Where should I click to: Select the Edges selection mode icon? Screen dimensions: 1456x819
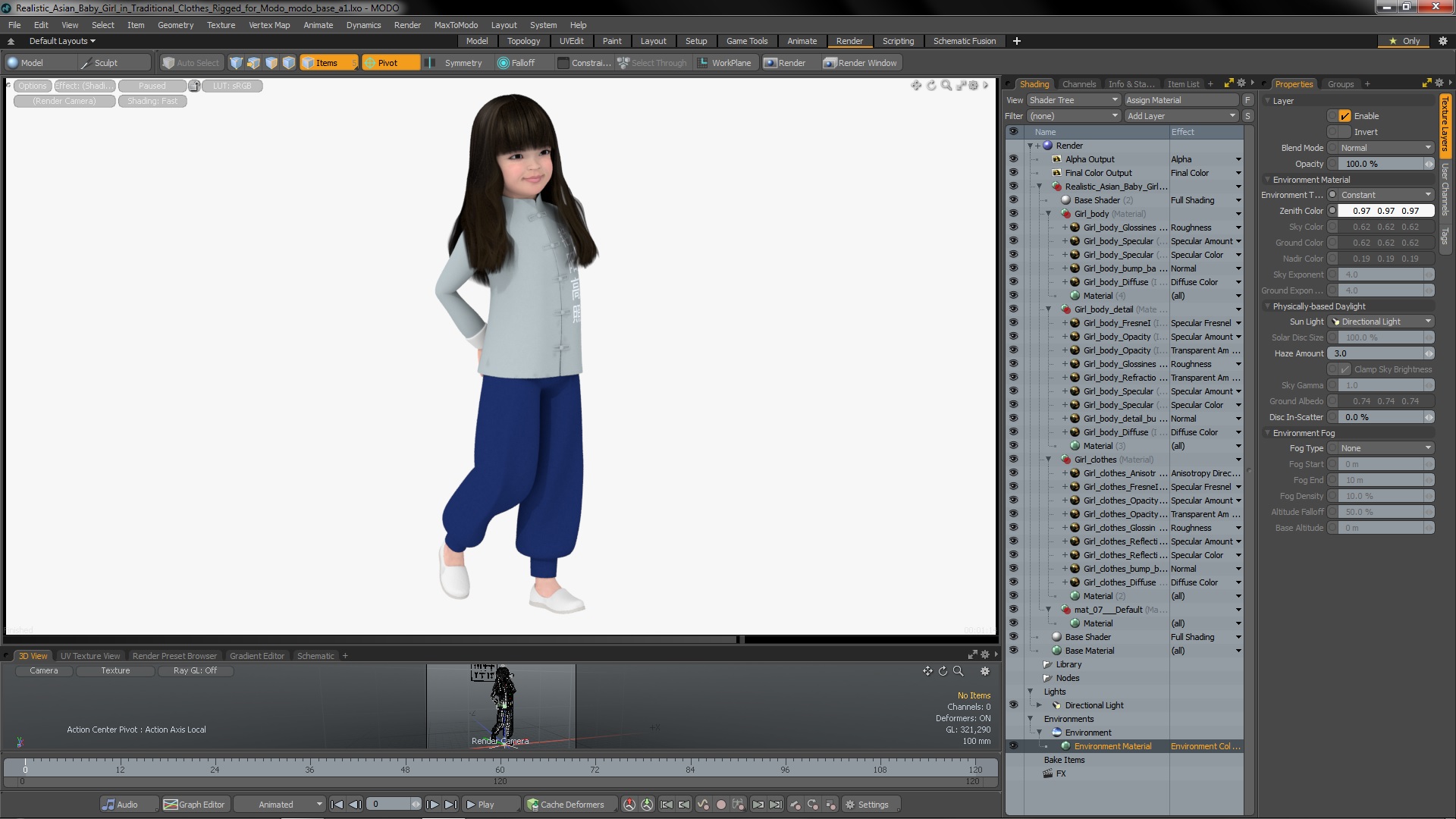254,63
